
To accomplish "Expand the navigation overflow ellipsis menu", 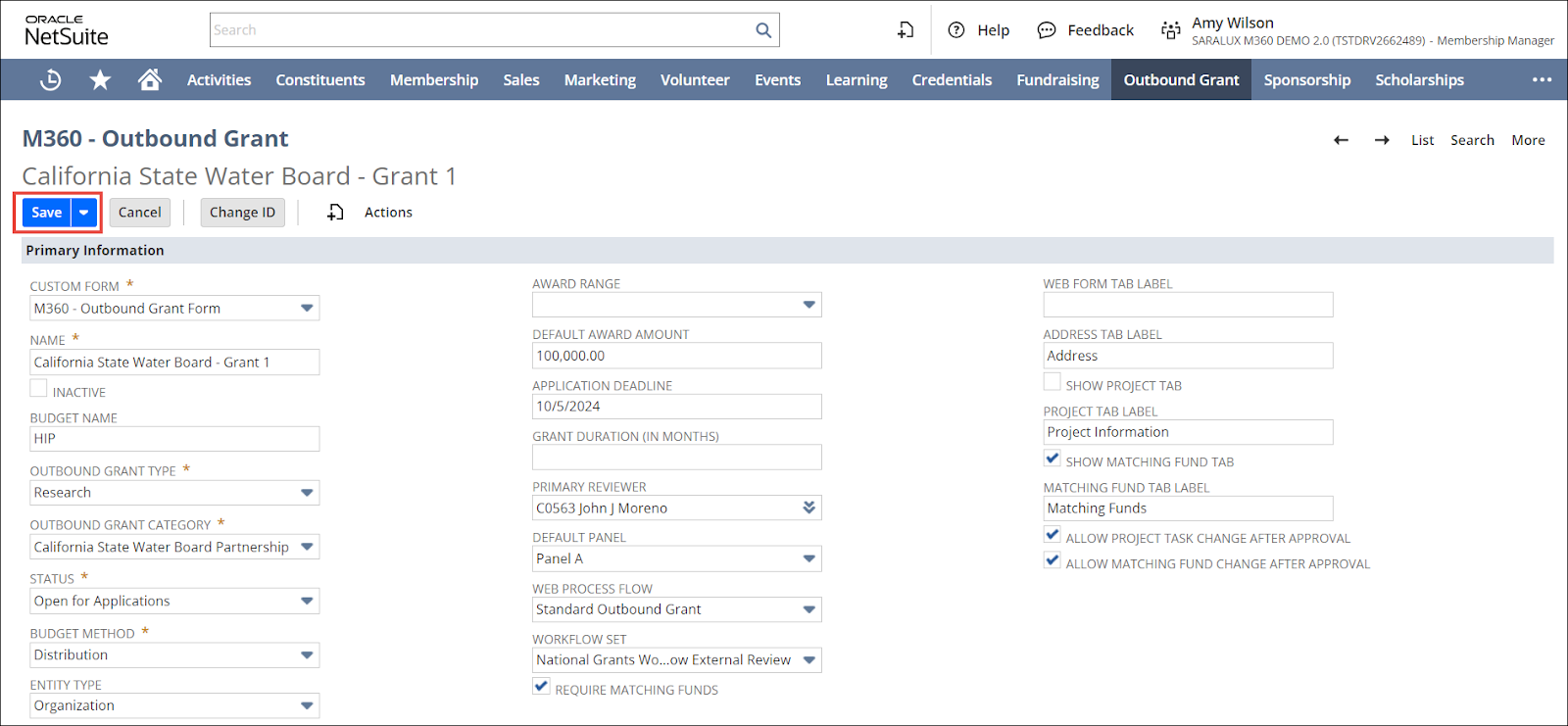I will [x=1542, y=80].
